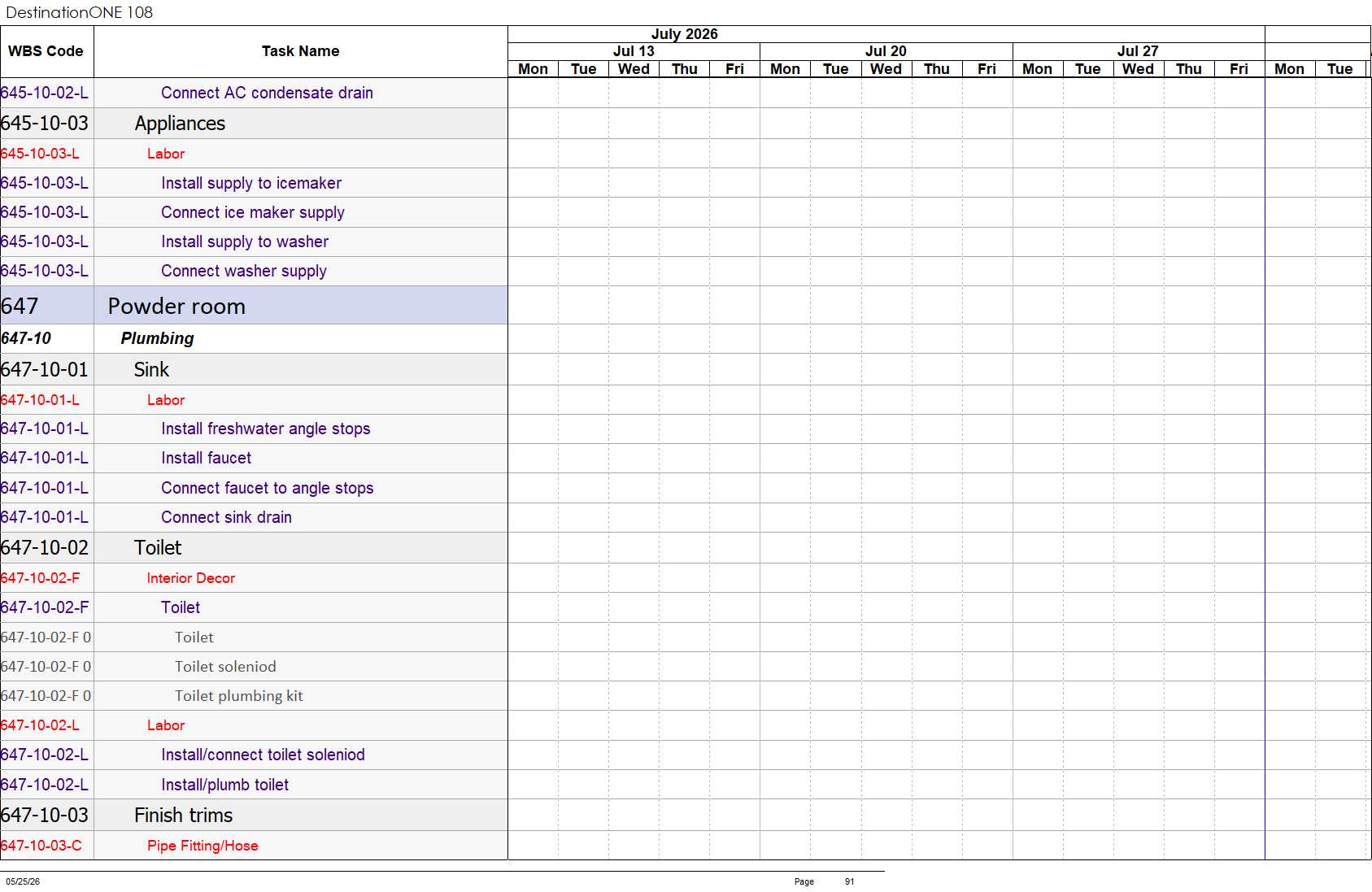Screen dimensions: 1372x892
Task: Click WBS code 647-10-03
Action: point(45,816)
